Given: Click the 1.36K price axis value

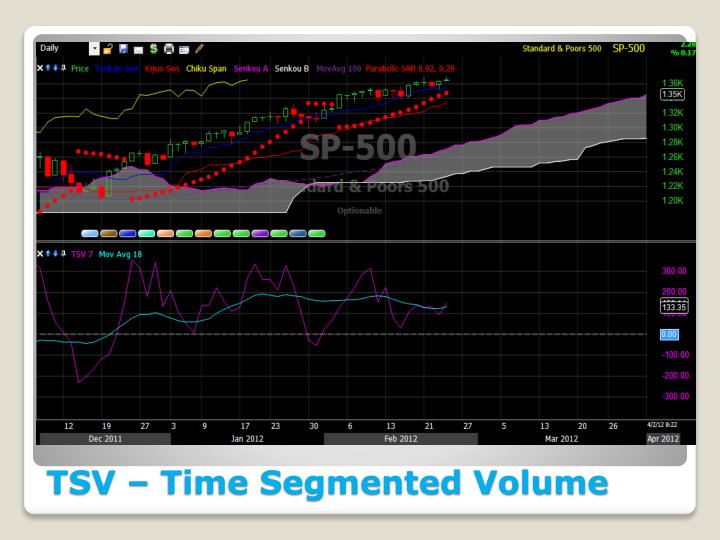Looking at the screenshot, I should 672,83.
